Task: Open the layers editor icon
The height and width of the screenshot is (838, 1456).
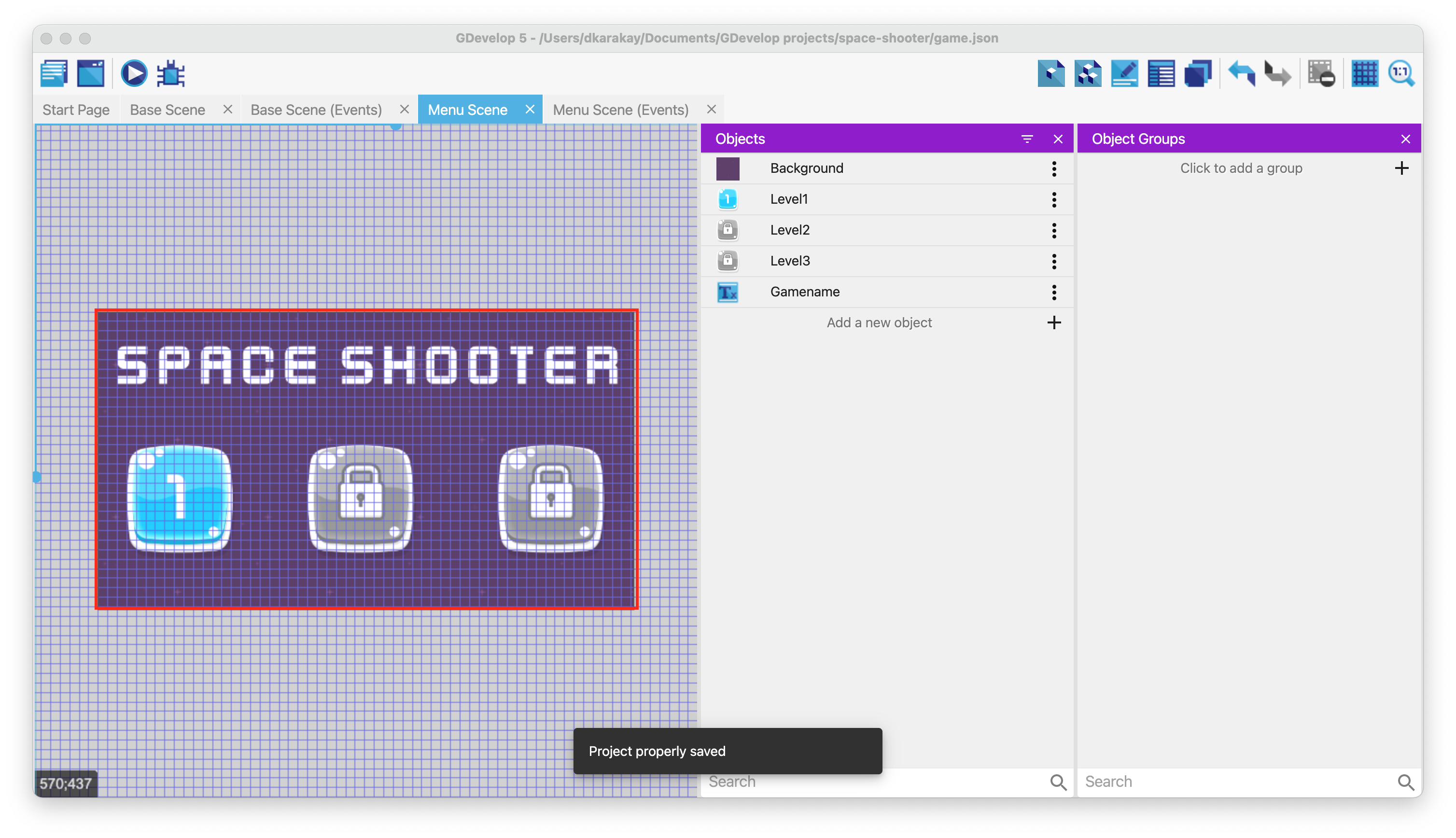Action: pos(1198,73)
